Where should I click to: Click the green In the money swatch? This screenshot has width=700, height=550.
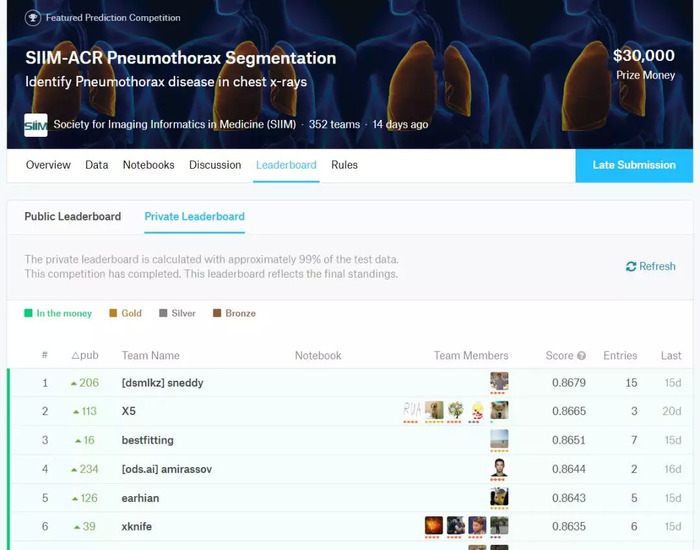click(x=28, y=313)
